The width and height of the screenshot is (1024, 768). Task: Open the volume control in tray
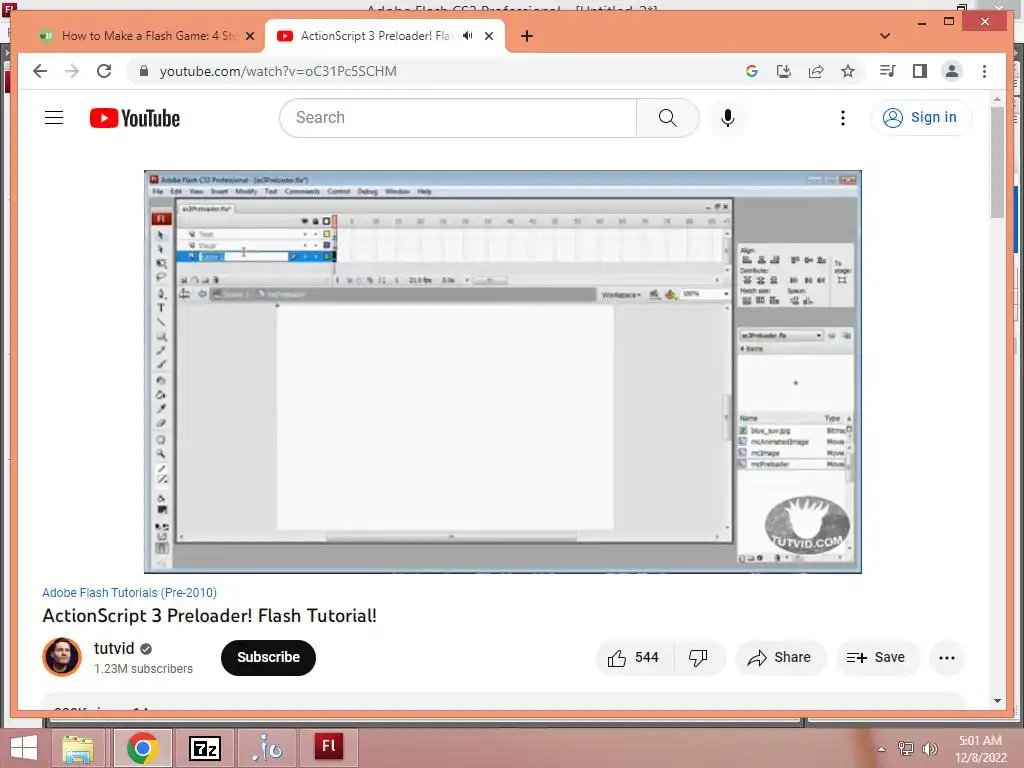(x=929, y=749)
